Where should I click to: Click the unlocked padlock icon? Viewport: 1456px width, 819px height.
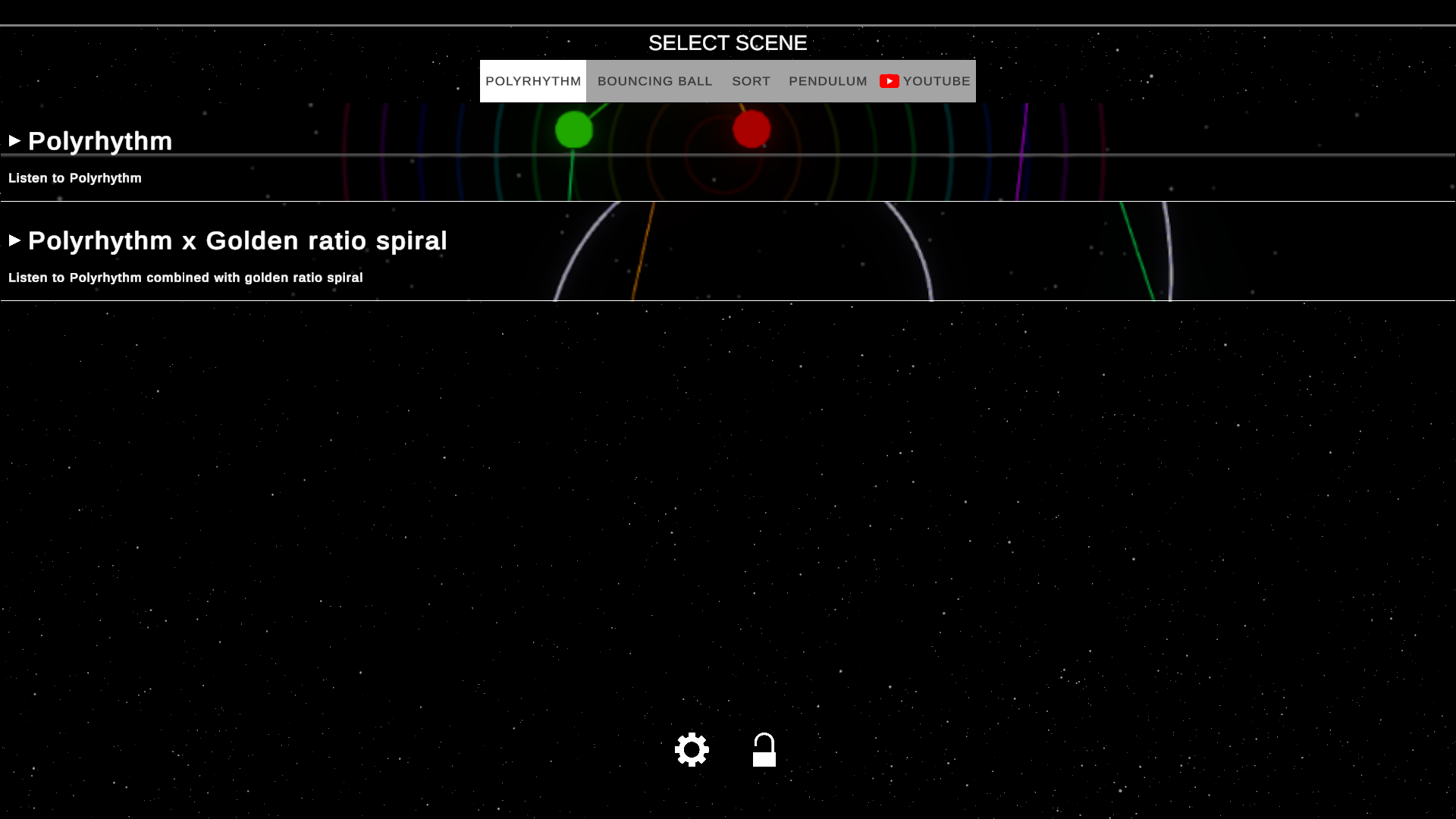point(764,750)
